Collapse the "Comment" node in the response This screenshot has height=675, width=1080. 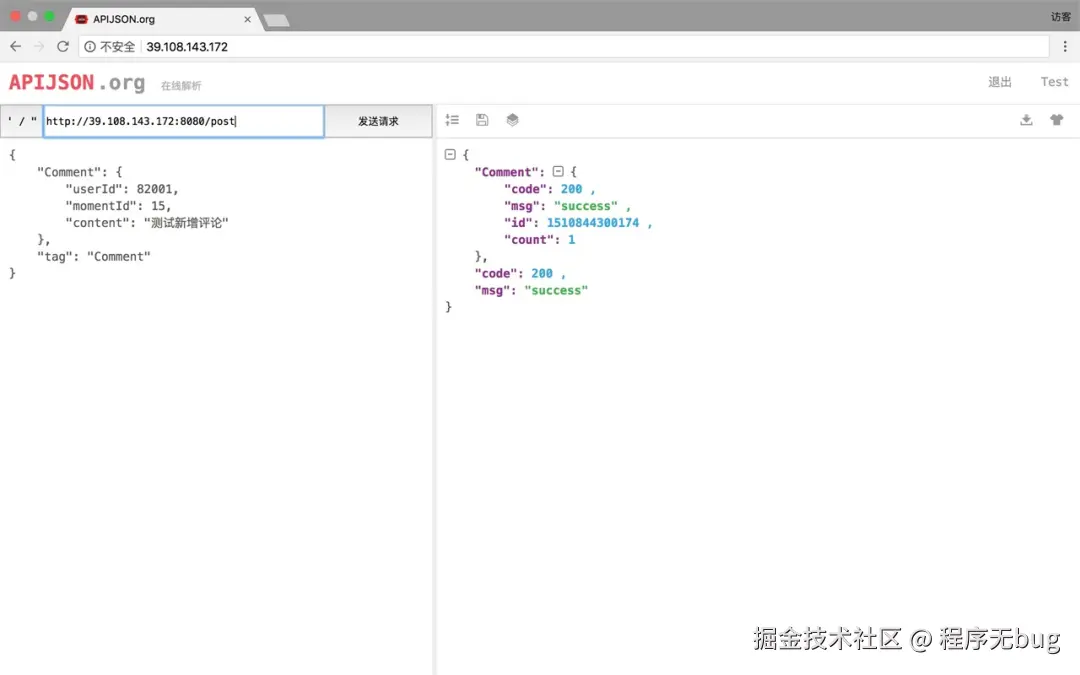(558, 172)
